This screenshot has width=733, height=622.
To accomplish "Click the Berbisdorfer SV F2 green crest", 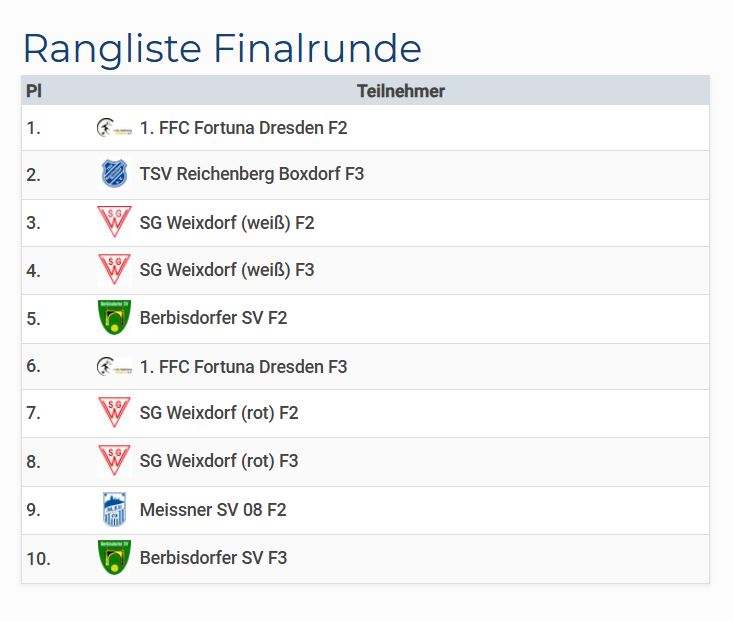I will (114, 317).
